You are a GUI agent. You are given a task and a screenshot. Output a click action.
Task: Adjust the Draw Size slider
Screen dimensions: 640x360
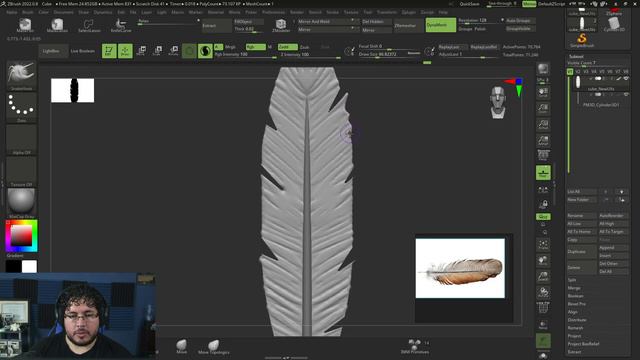click(x=389, y=54)
